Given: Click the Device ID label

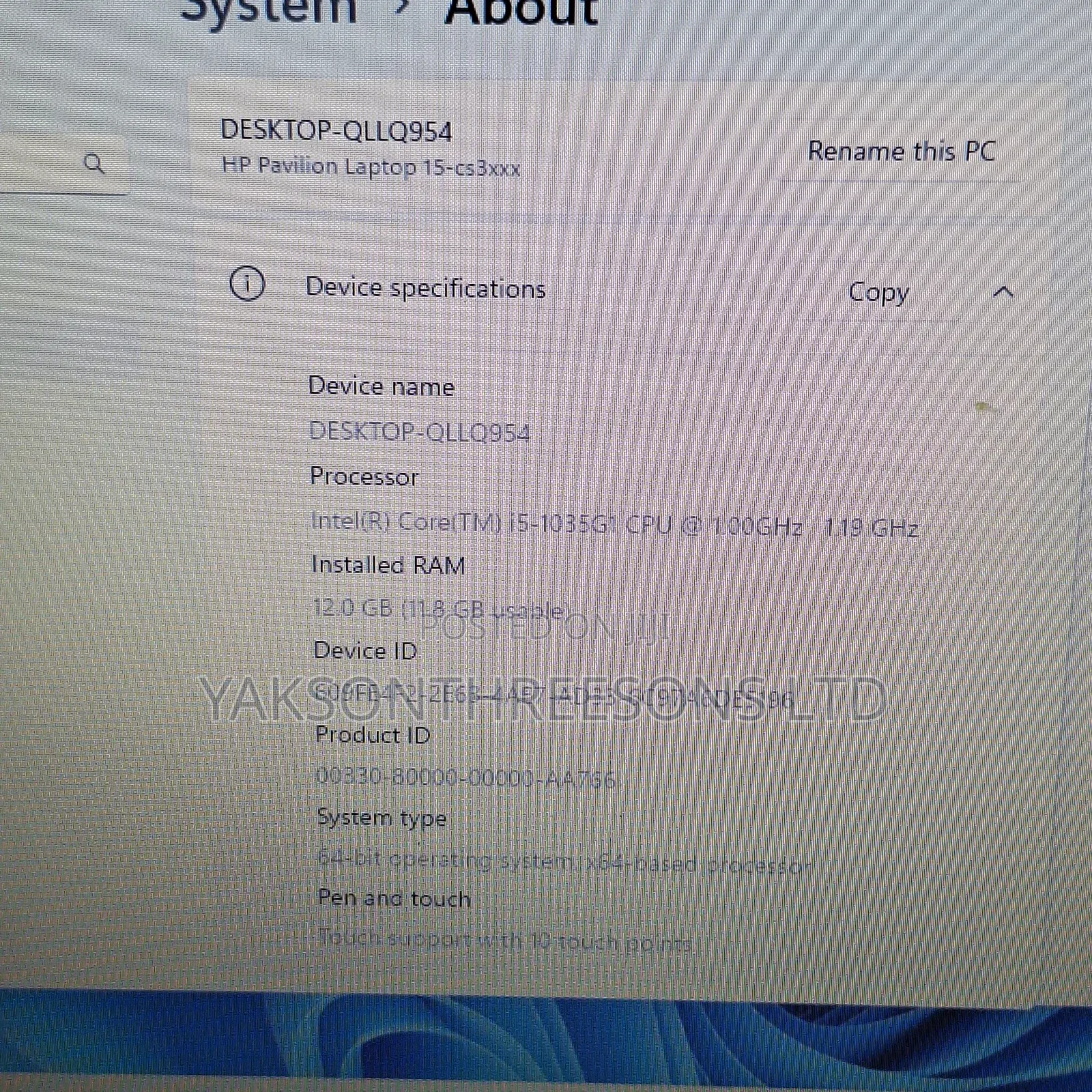Looking at the screenshot, I should point(365,650).
